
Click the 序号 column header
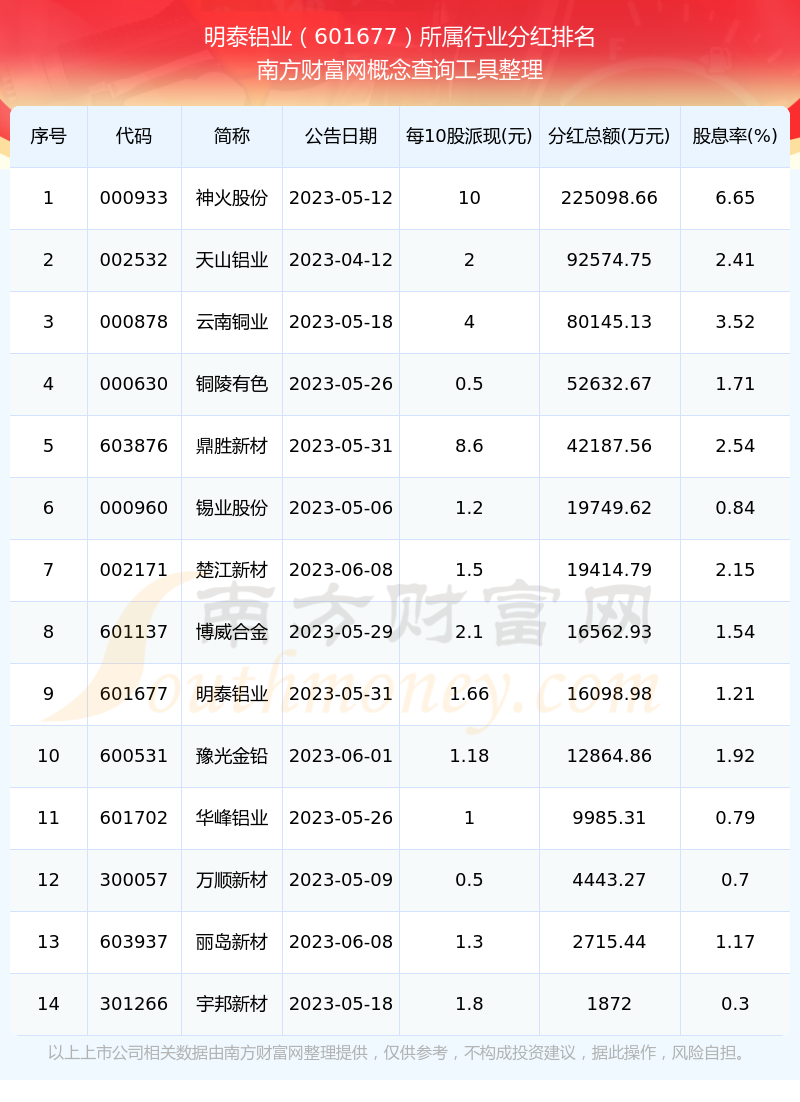pyautogui.click(x=49, y=136)
